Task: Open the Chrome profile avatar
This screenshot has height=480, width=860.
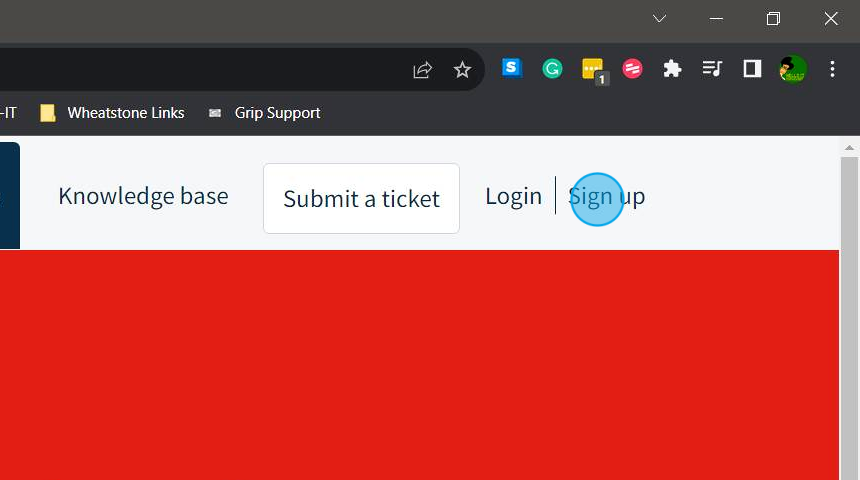Action: click(x=793, y=69)
